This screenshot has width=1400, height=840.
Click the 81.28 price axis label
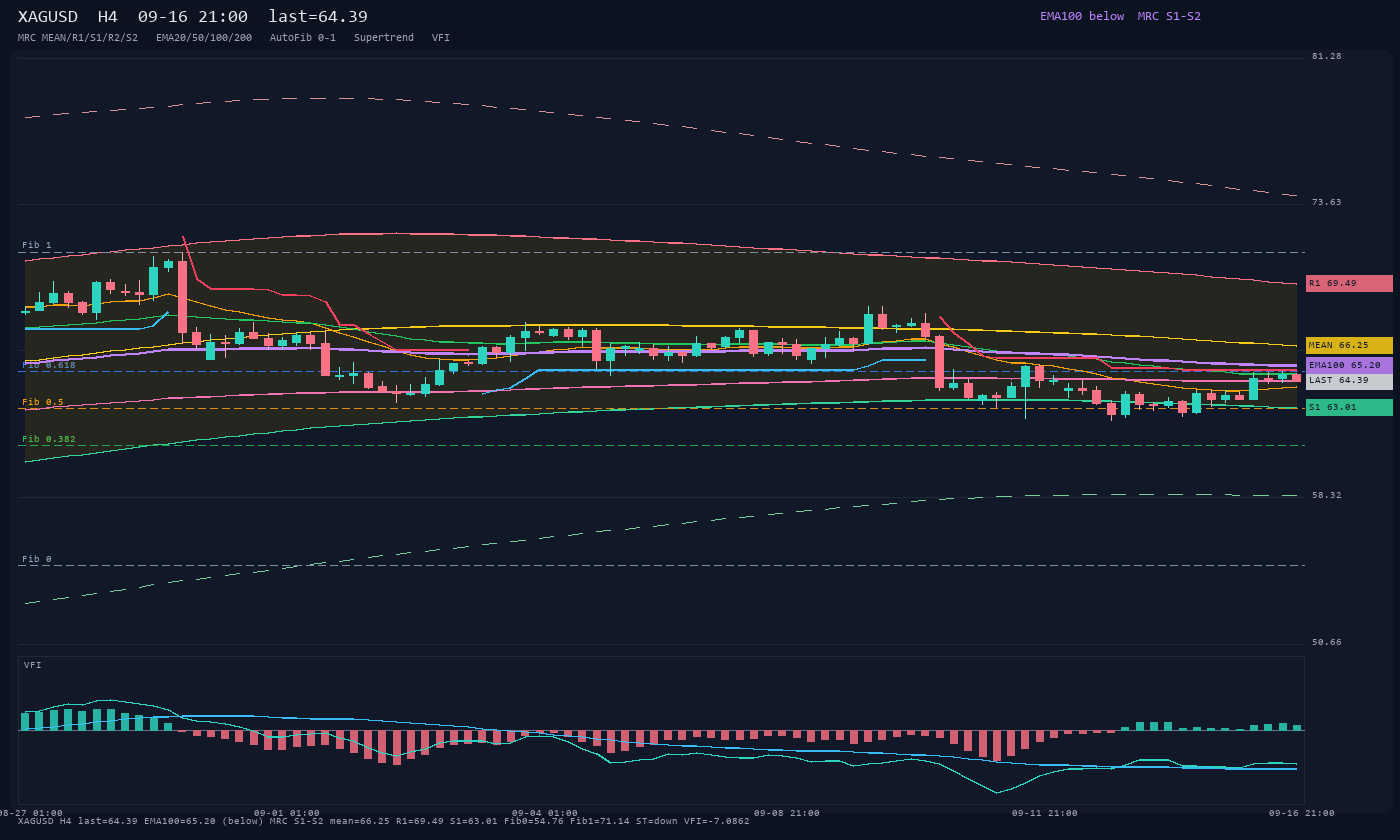[1327, 56]
